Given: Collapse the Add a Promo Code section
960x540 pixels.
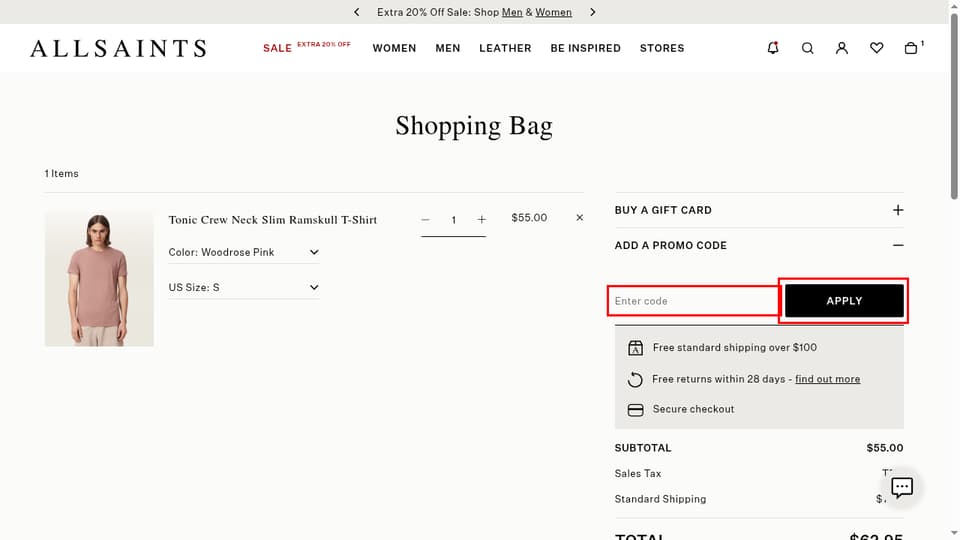Looking at the screenshot, I should tap(759, 246).
